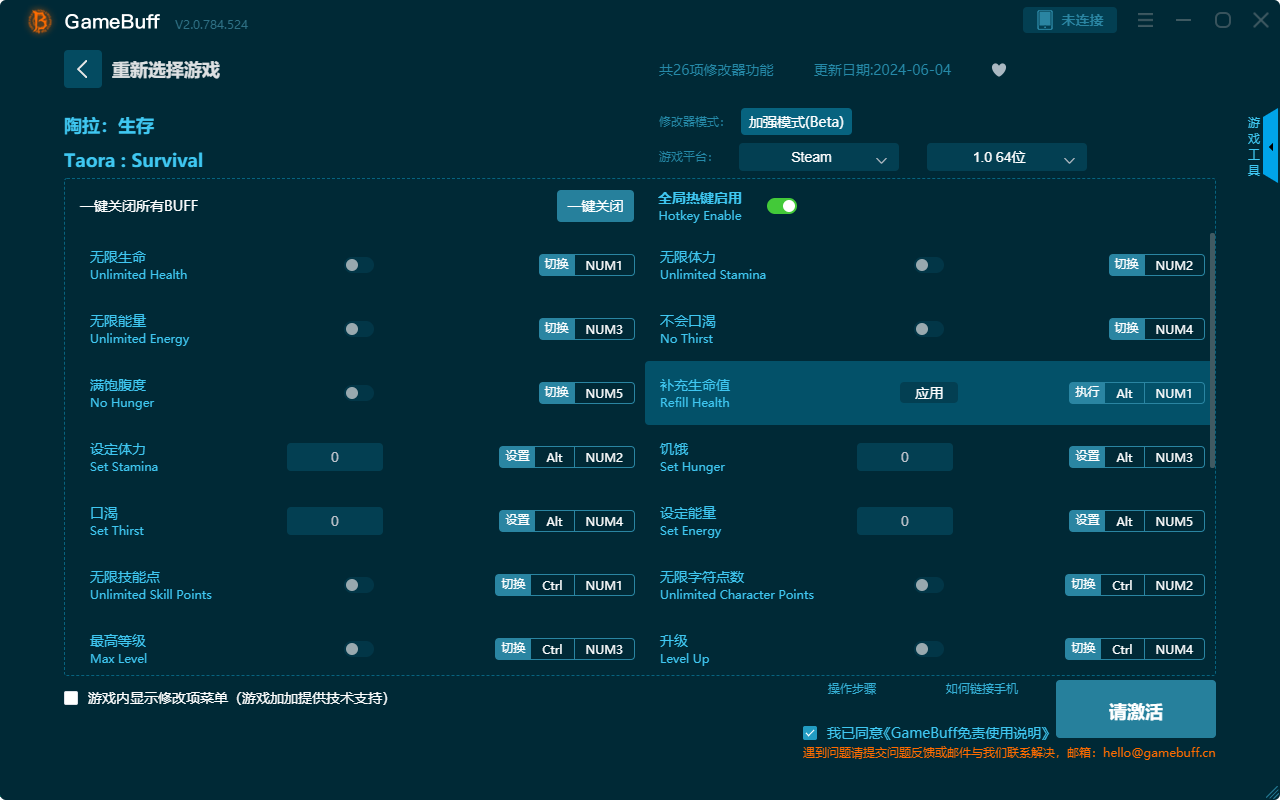
Task: Open the 1.0 64位 version dropdown
Action: 1006,157
